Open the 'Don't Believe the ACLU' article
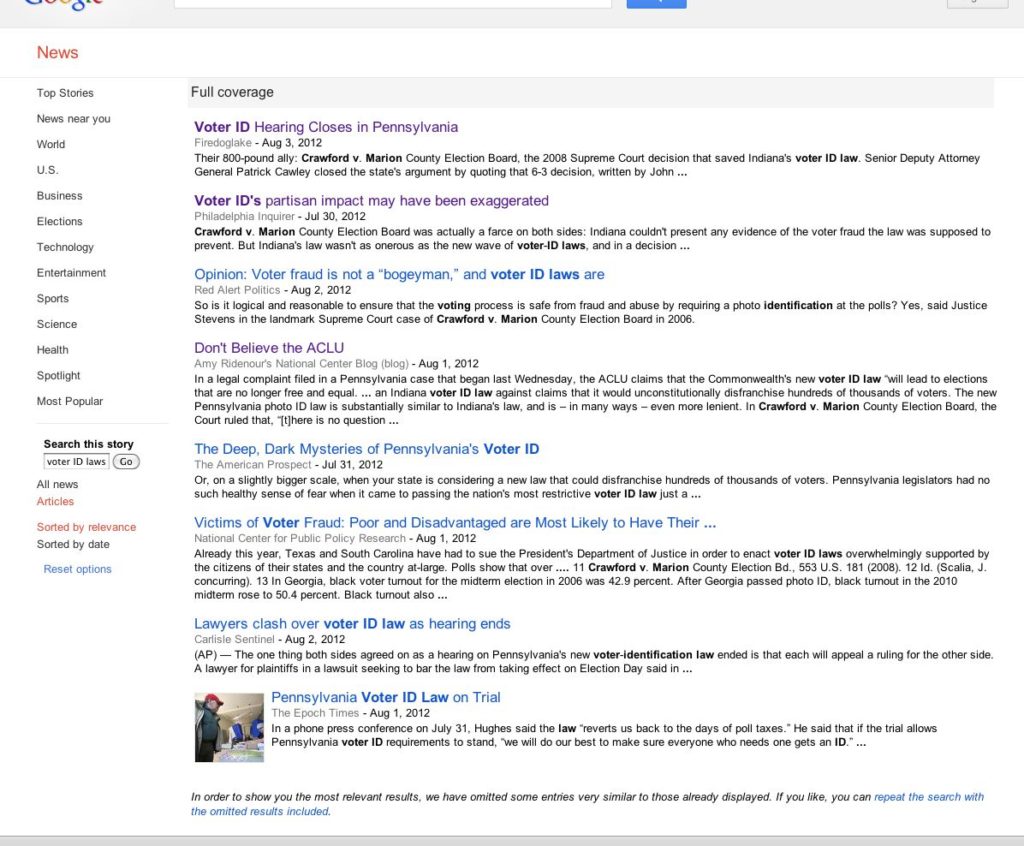 (269, 348)
